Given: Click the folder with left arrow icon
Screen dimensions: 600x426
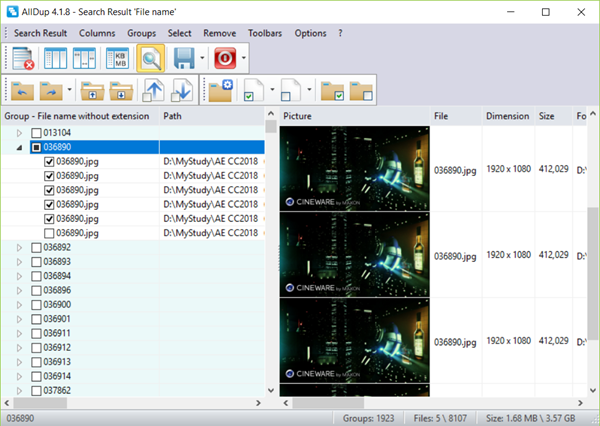Looking at the screenshot, I should coord(22,90).
